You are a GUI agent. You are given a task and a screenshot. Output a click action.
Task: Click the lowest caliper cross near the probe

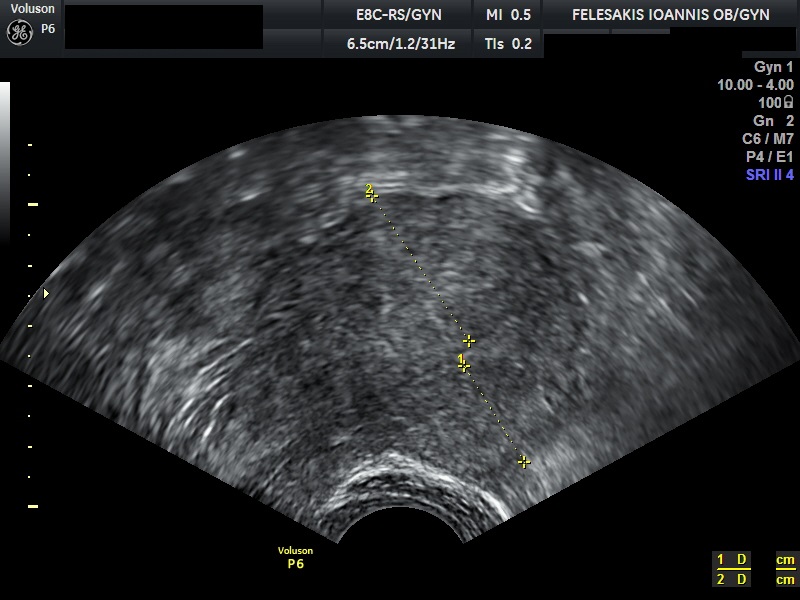tap(523, 461)
